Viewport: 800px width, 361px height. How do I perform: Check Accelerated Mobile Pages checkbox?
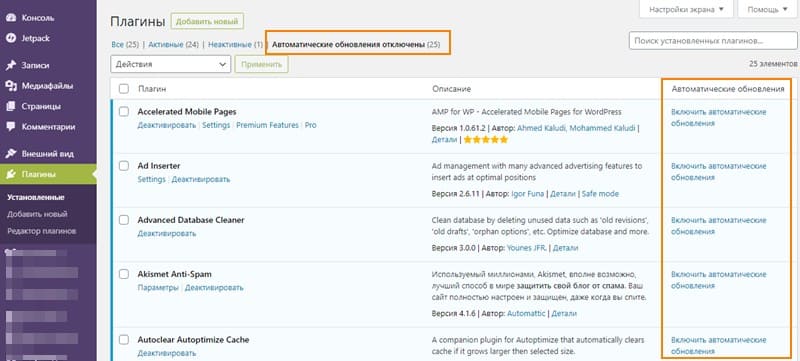[124, 112]
